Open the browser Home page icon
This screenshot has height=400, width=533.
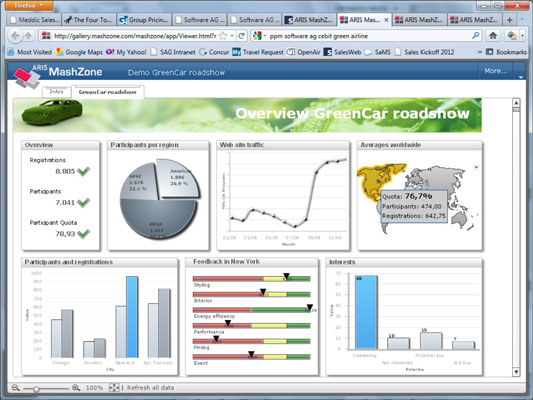[x=493, y=35]
